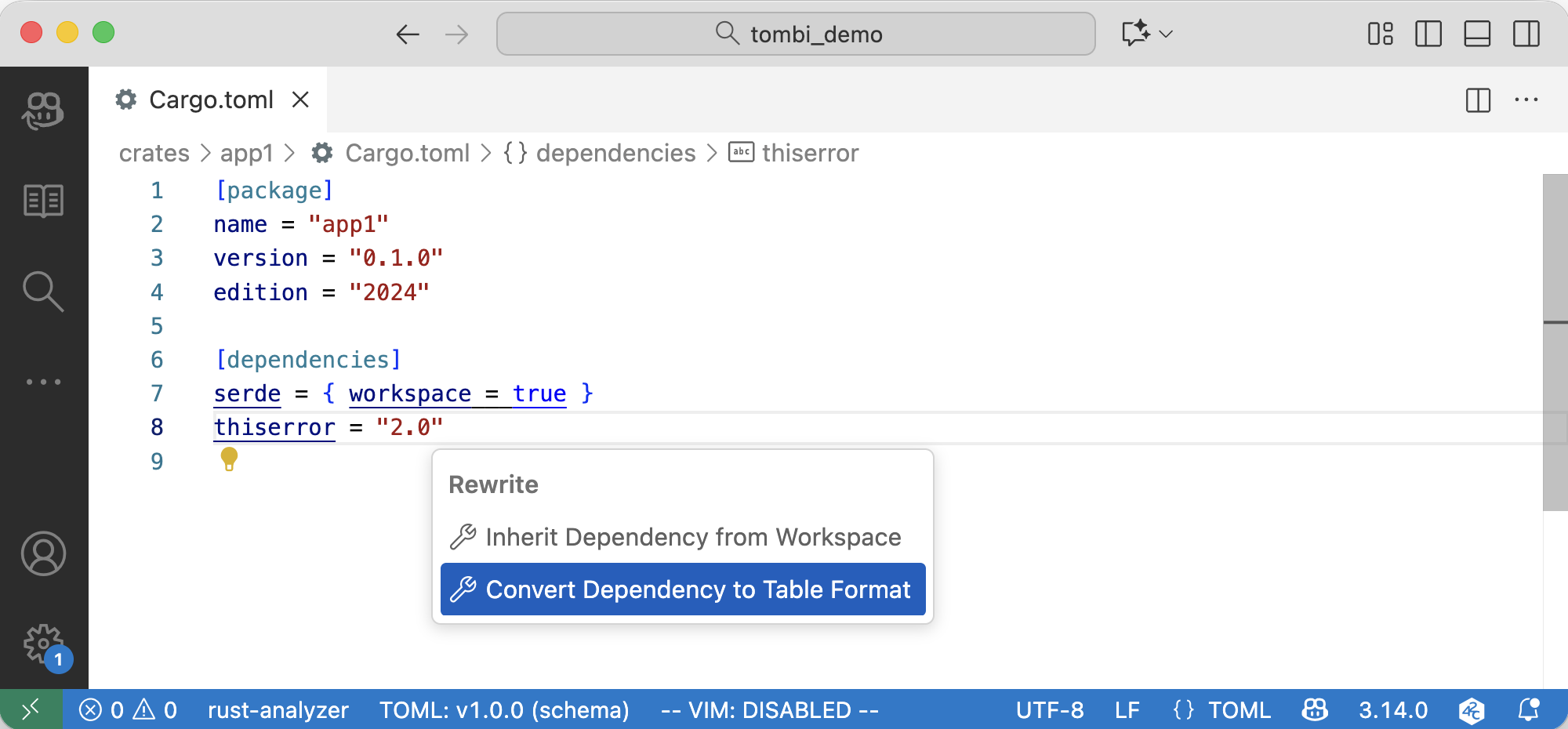
Task: Click the lightbulb code action icon
Action: pos(229,459)
